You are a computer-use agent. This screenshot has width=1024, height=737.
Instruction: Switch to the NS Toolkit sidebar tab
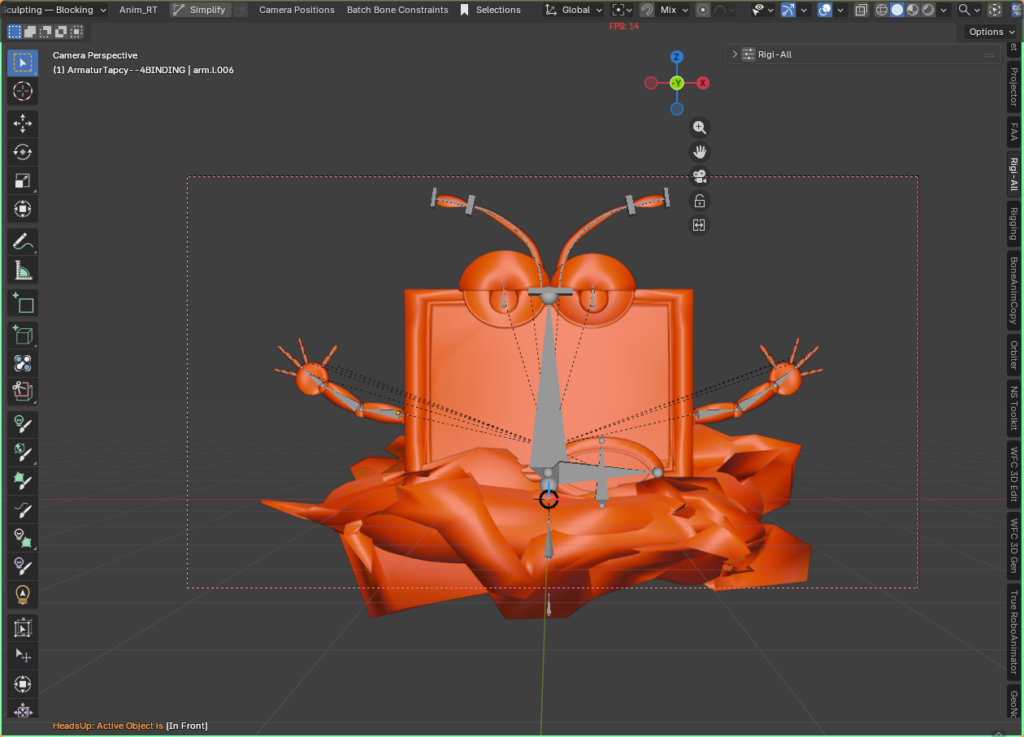[1013, 408]
